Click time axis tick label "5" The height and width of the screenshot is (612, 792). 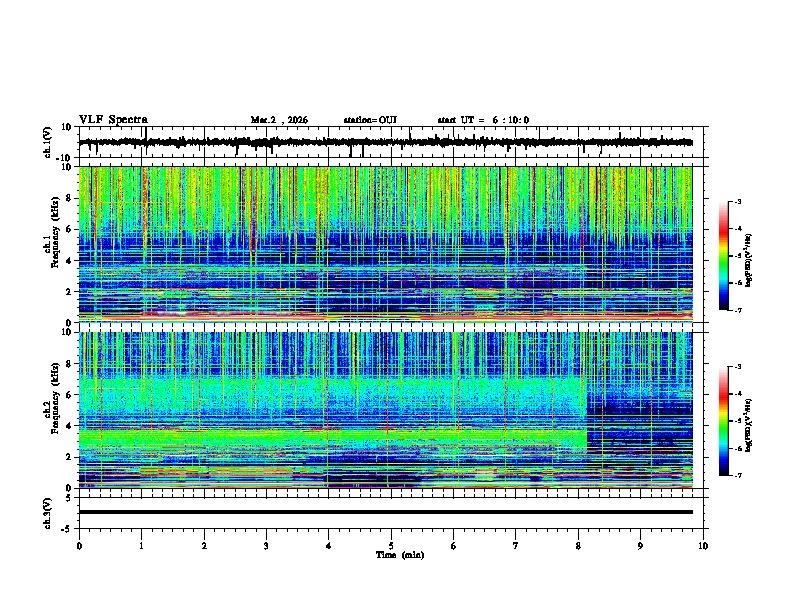(391, 546)
